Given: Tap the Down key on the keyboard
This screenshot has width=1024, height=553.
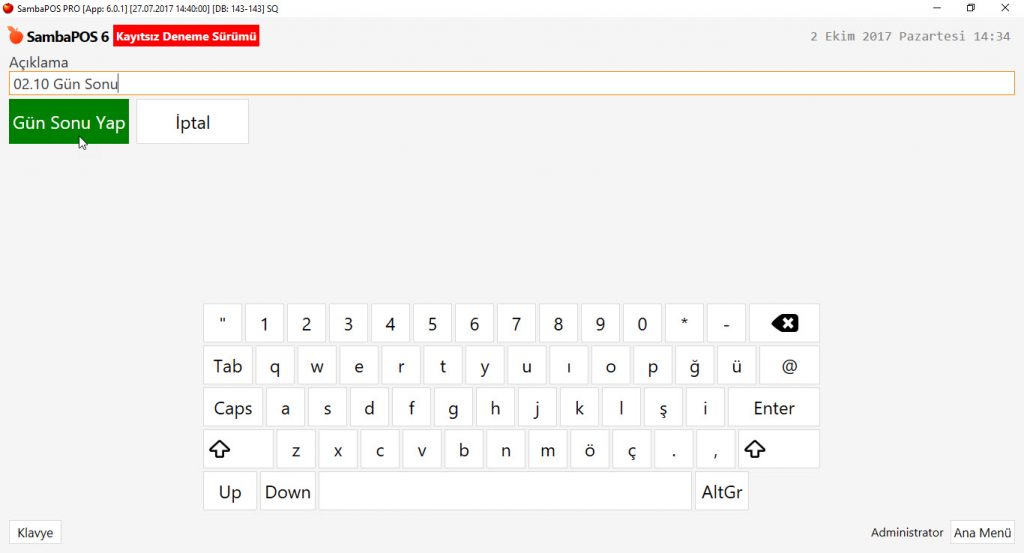Looking at the screenshot, I should tap(288, 492).
